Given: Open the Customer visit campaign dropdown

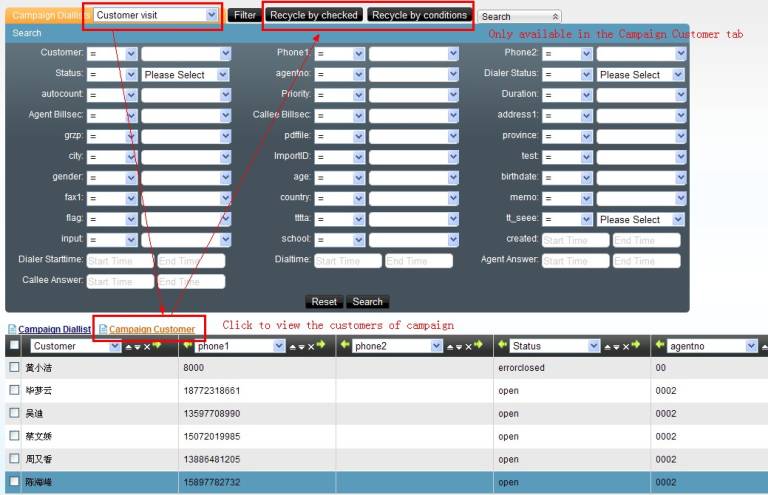Looking at the screenshot, I should pyautogui.click(x=156, y=15).
